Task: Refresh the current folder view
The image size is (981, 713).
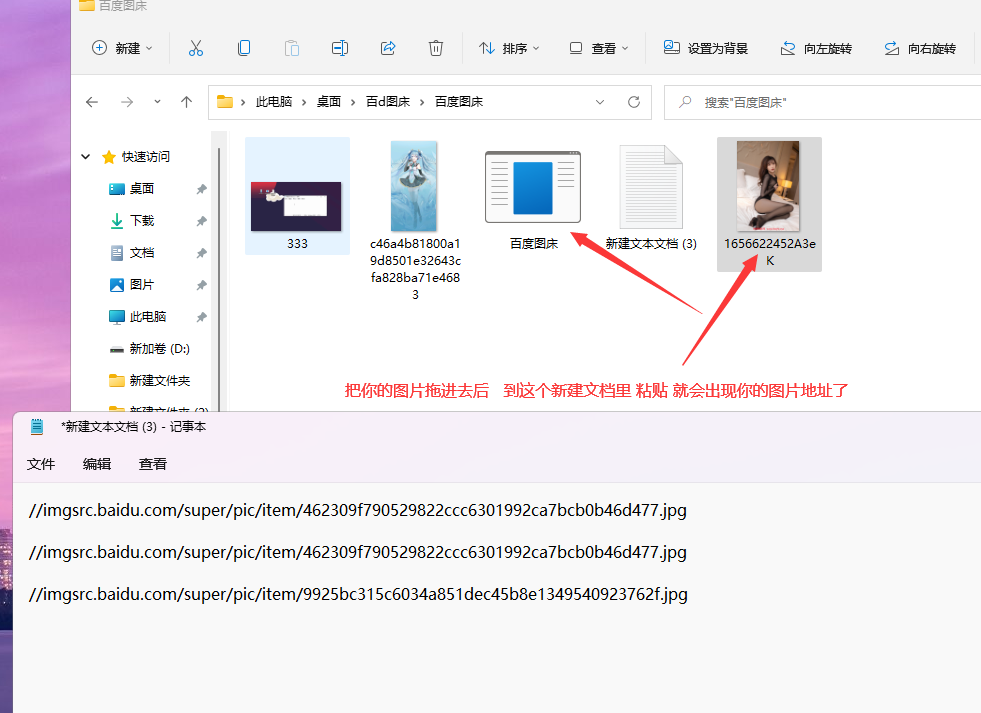Action: (x=633, y=102)
